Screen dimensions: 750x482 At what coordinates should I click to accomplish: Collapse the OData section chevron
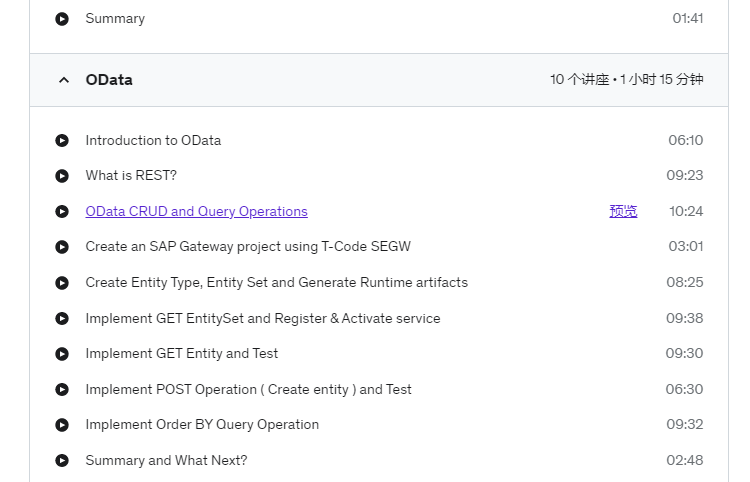tap(64, 80)
